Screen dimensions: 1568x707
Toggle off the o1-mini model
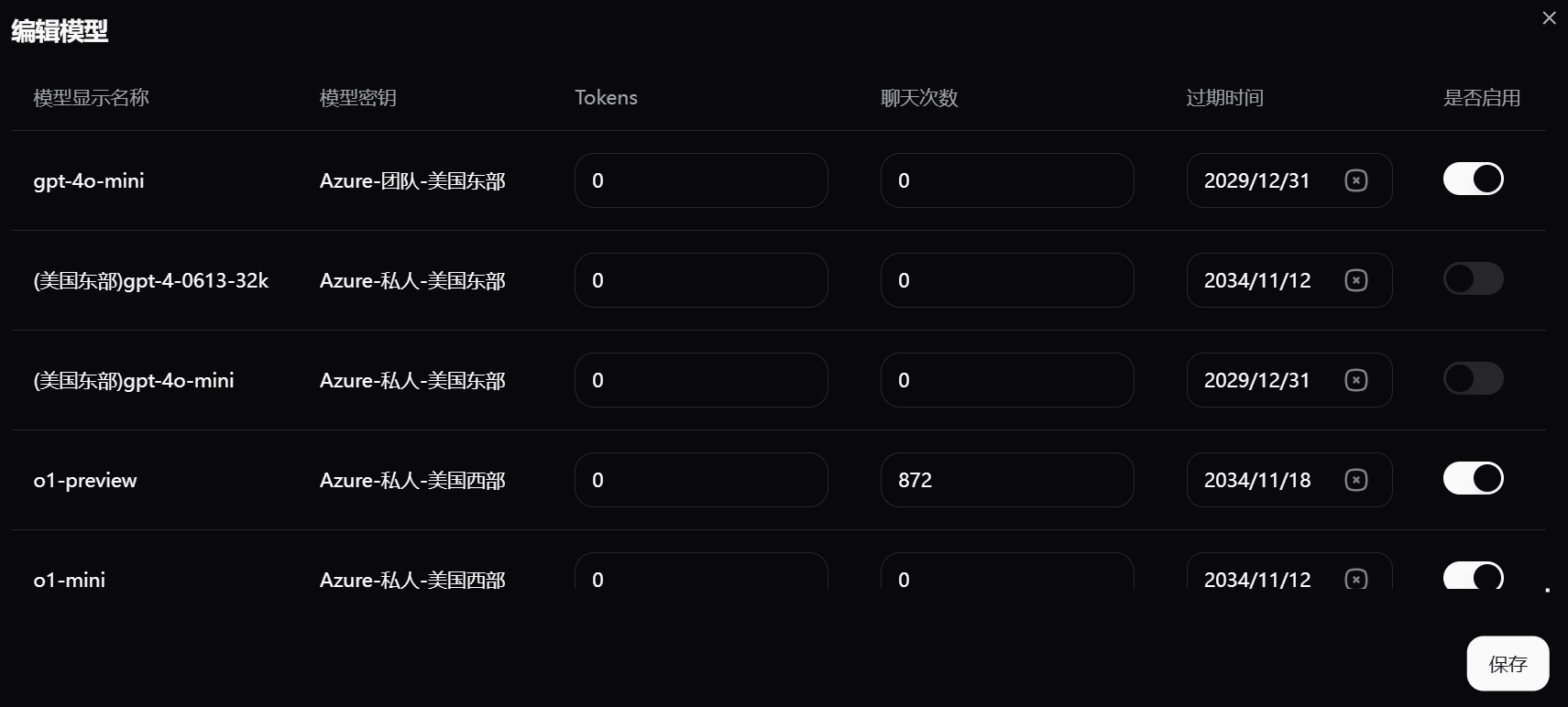pos(1473,576)
